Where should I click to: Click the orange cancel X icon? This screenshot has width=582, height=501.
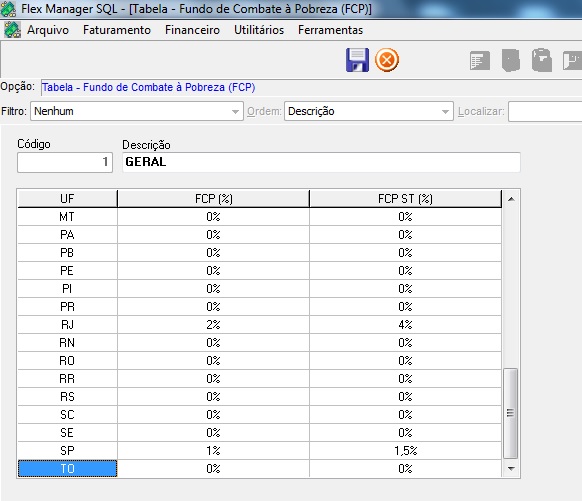pyautogui.click(x=387, y=60)
